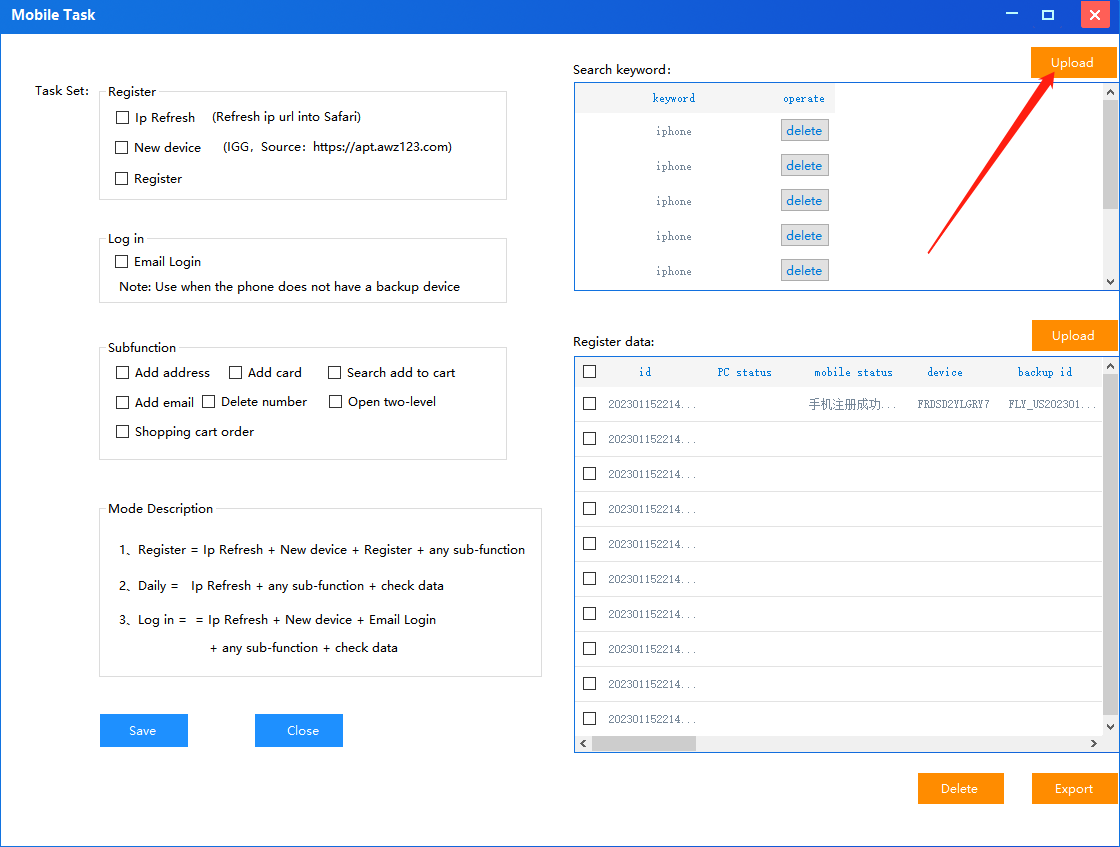Viewport: 1120px width, 847px height.
Task: Select all rows via header checkbox
Action: pyautogui.click(x=589, y=371)
